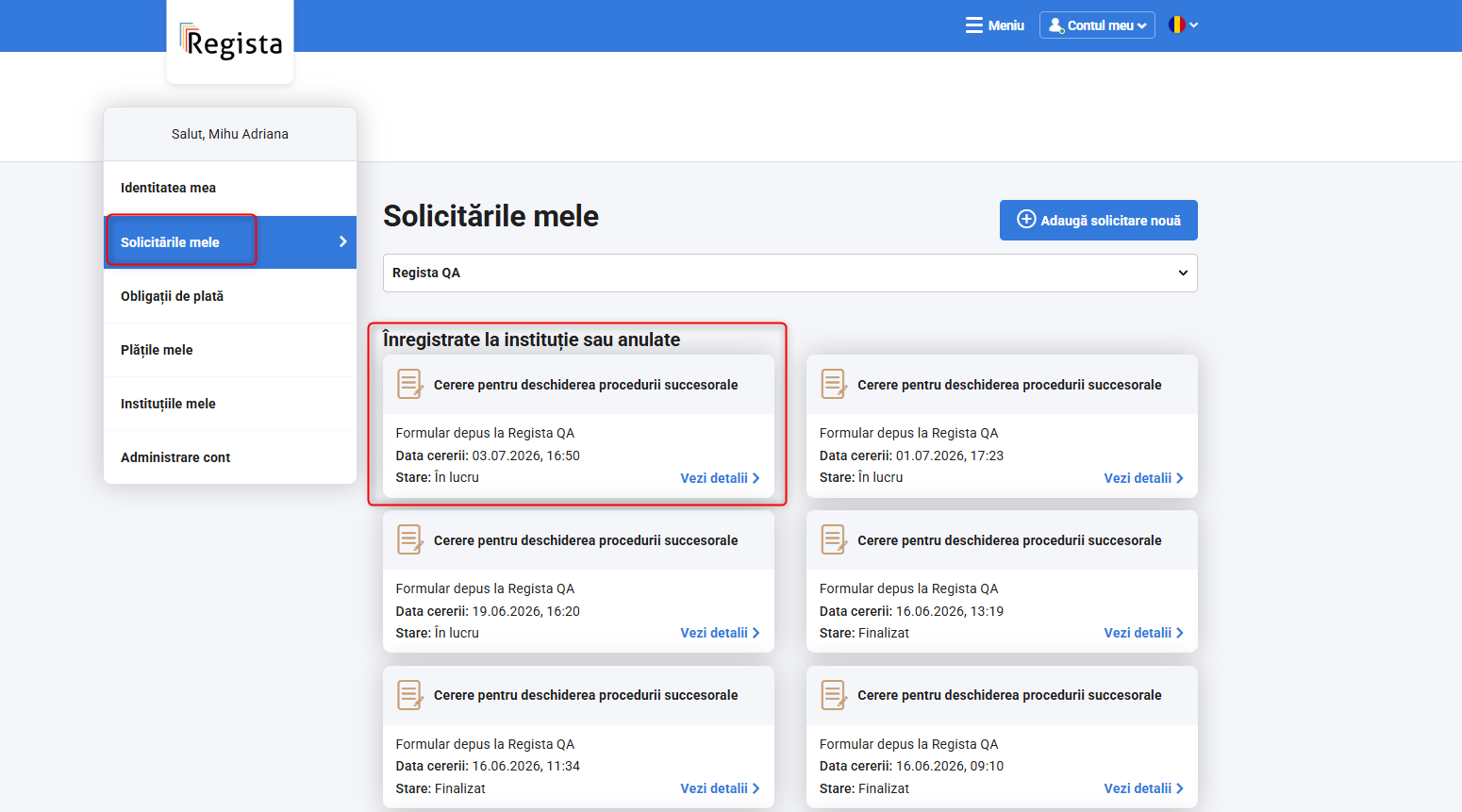Image resolution: width=1462 pixels, height=812 pixels.
Task: Click the date 16.06.2026, 13:19
Action: (x=950, y=611)
